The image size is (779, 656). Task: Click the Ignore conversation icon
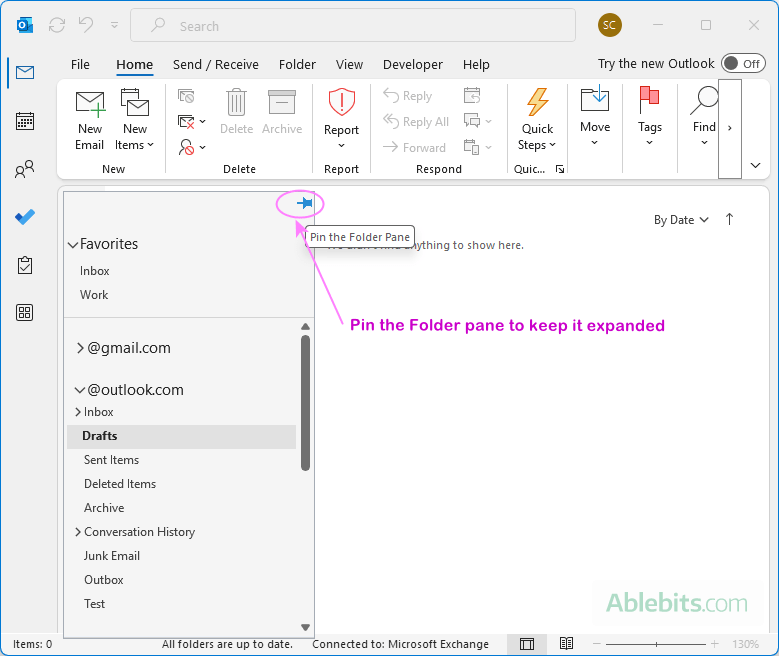point(186,96)
